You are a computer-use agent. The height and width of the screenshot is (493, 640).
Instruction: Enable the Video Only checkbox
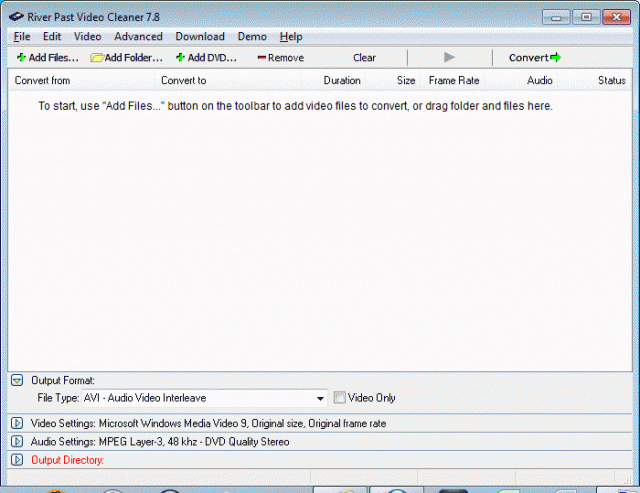[x=340, y=398]
